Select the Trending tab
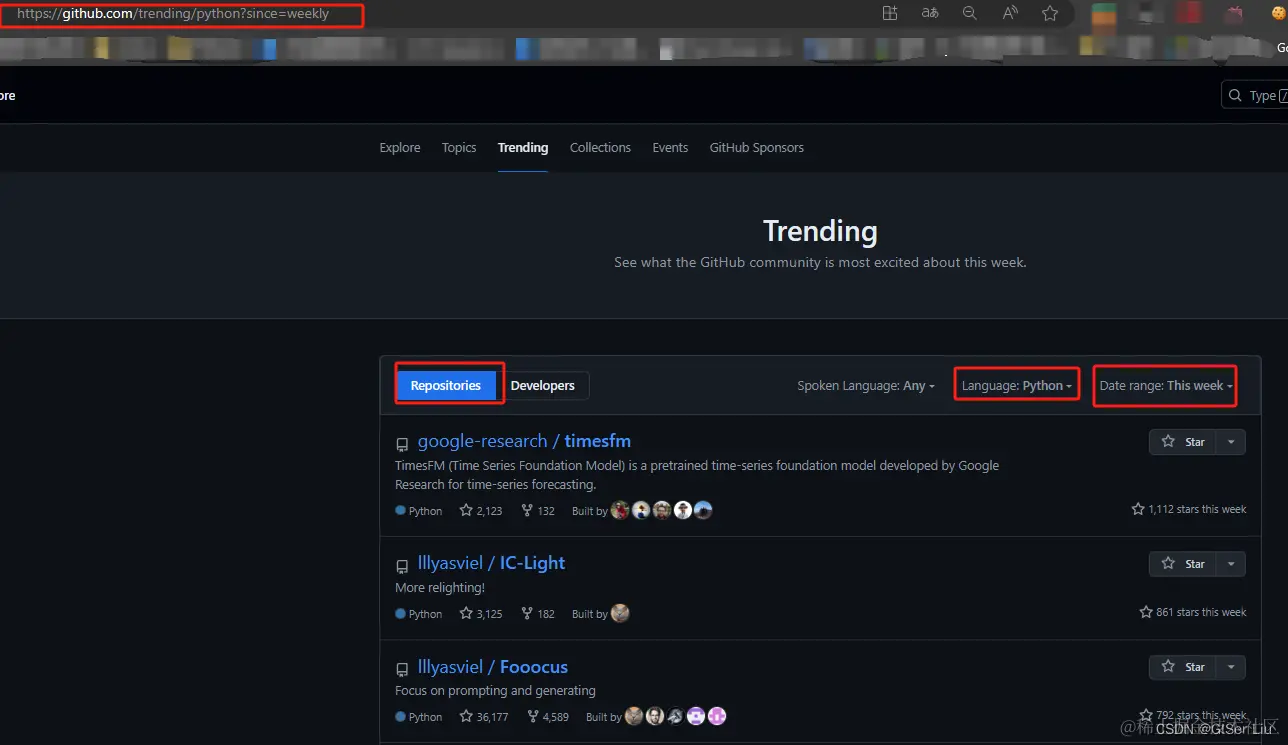 coord(523,147)
